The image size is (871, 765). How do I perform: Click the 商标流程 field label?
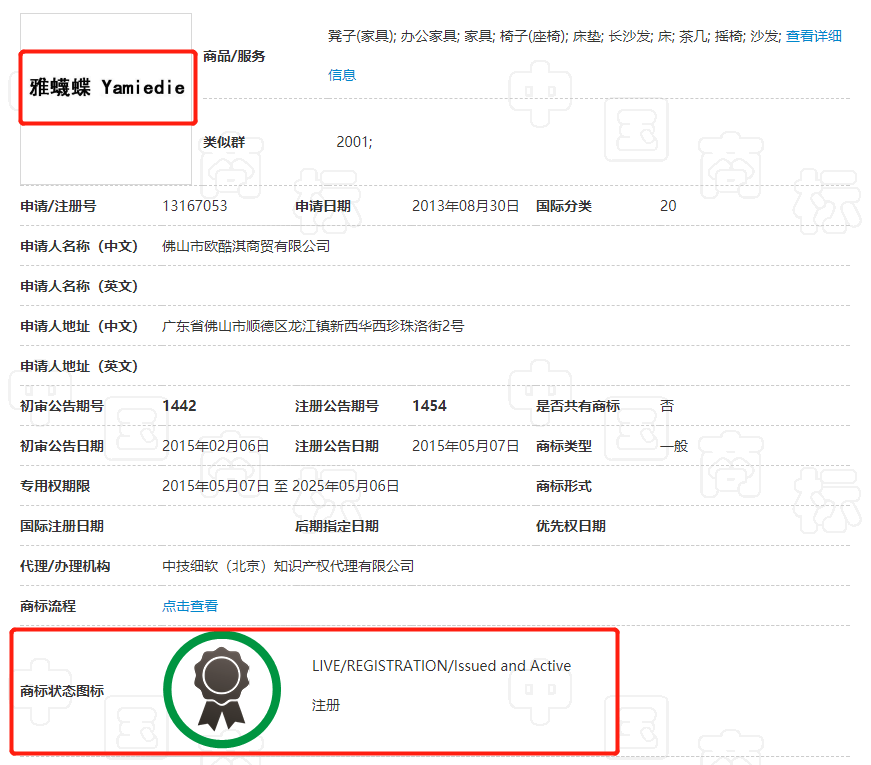click(x=48, y=606)
